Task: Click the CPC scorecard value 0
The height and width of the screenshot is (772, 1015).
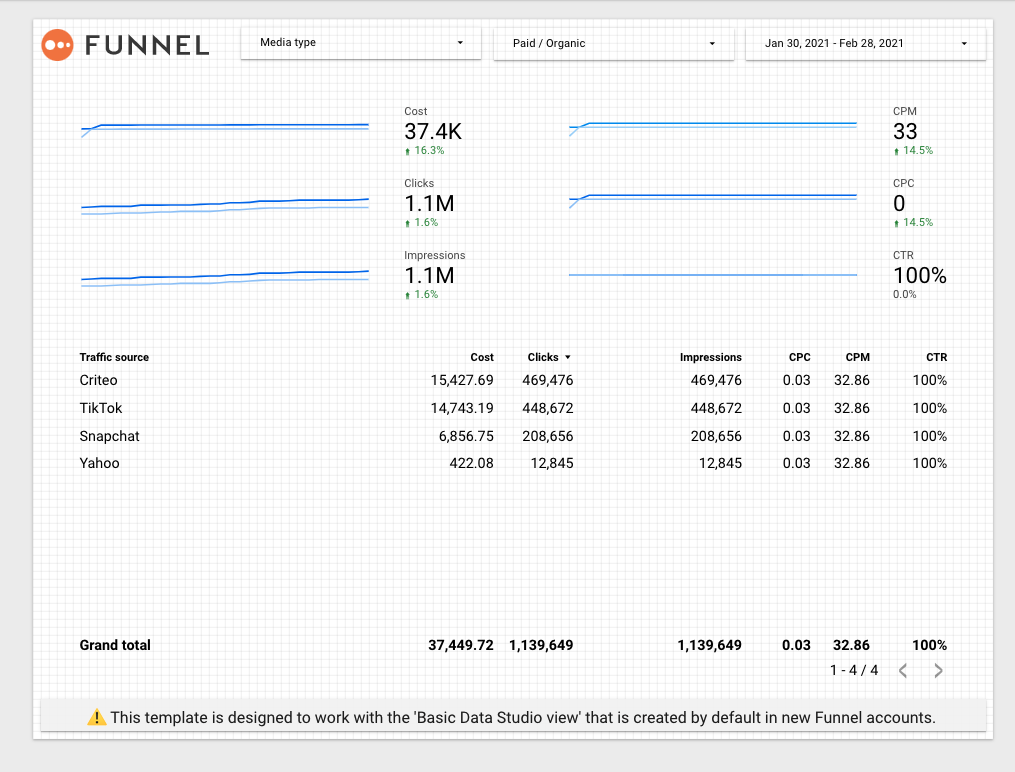Action: 899,204
